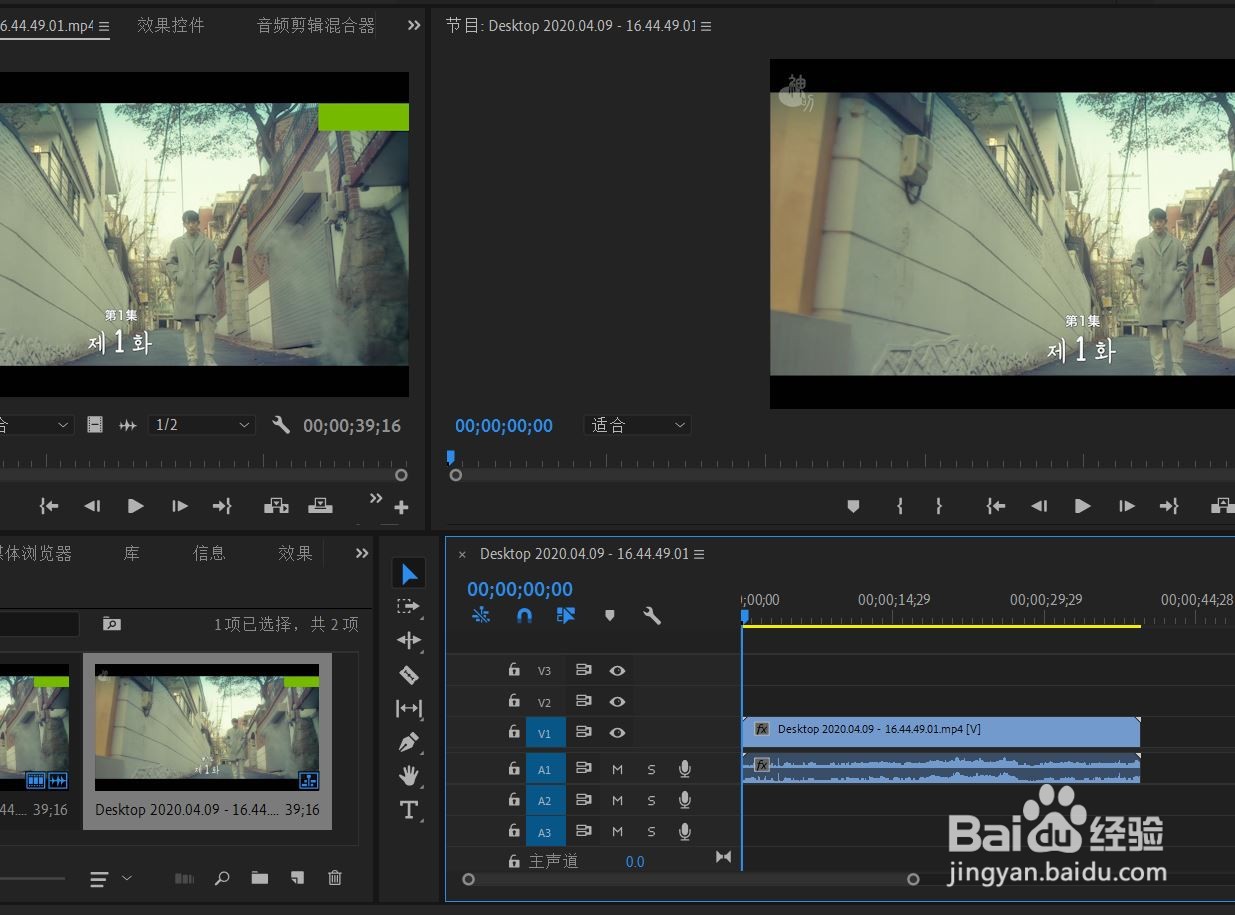Select video clip on V1 track
The width and height of the screenshot is (1235, 915).
point(941,732)
